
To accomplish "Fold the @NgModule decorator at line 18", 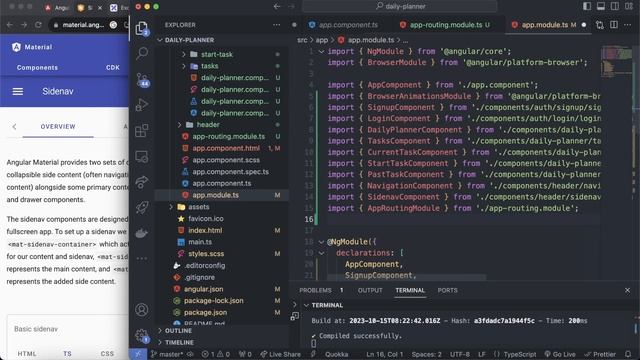I will [x=321, y=242].
